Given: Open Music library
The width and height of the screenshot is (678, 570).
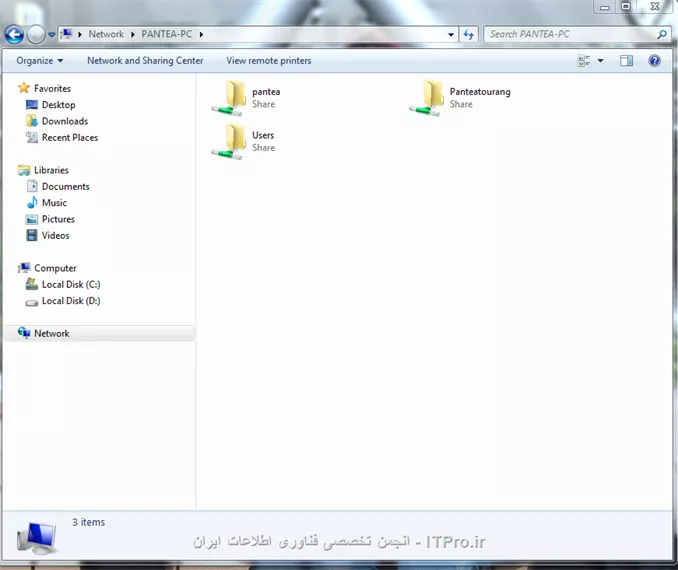Looking at the screenshot, I should 54,203.
